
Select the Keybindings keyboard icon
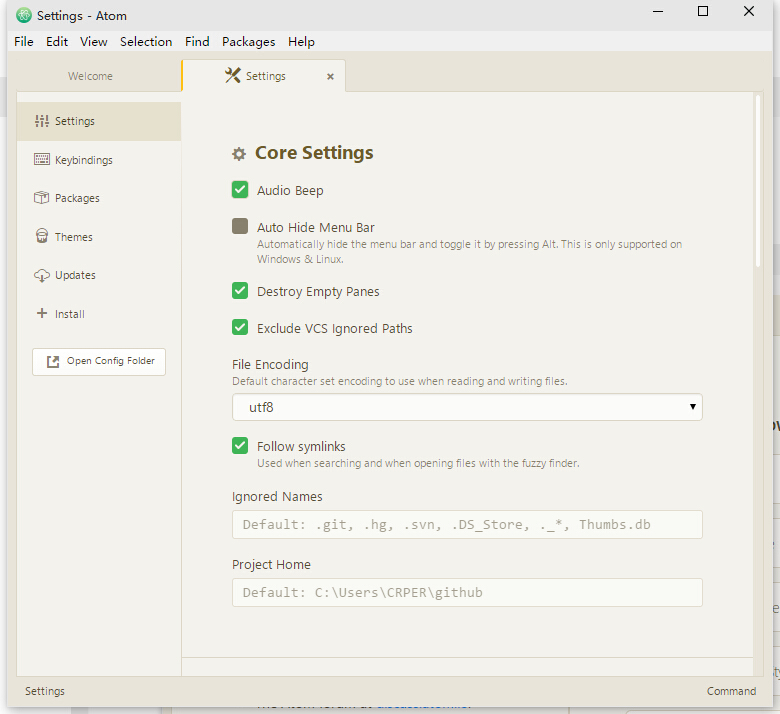(41, 160)
